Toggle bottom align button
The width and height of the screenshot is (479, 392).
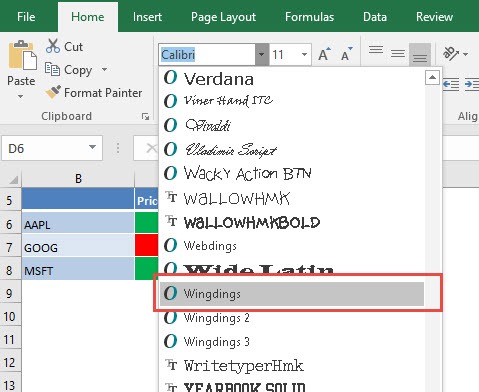pos(420,54)
